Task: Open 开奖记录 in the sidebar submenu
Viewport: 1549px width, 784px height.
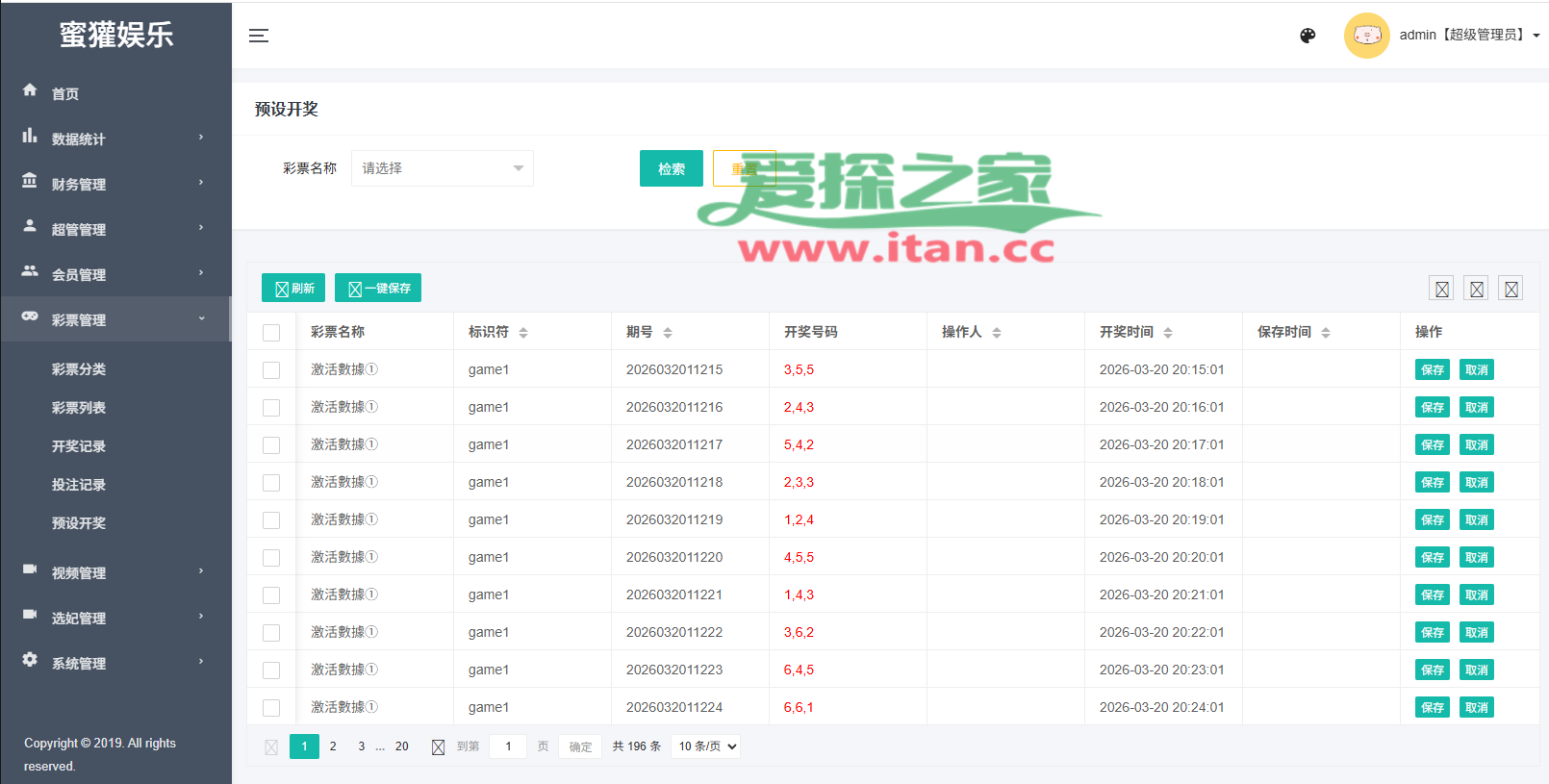Action: click(x=79, y=446)
